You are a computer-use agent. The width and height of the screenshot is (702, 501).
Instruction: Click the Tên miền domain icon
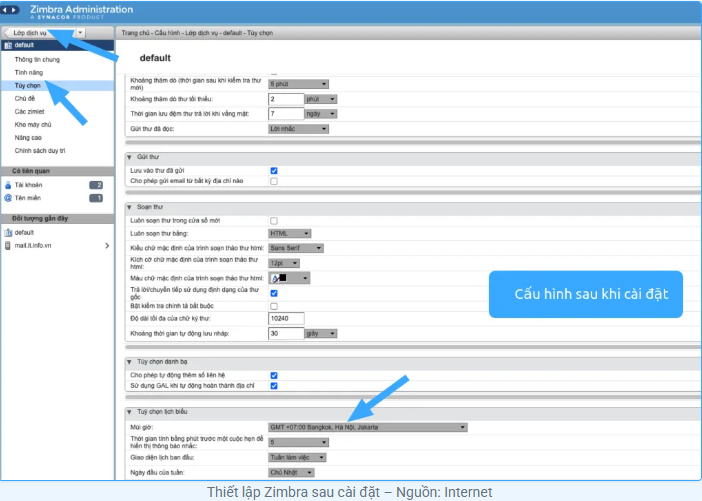coord(8,198)
